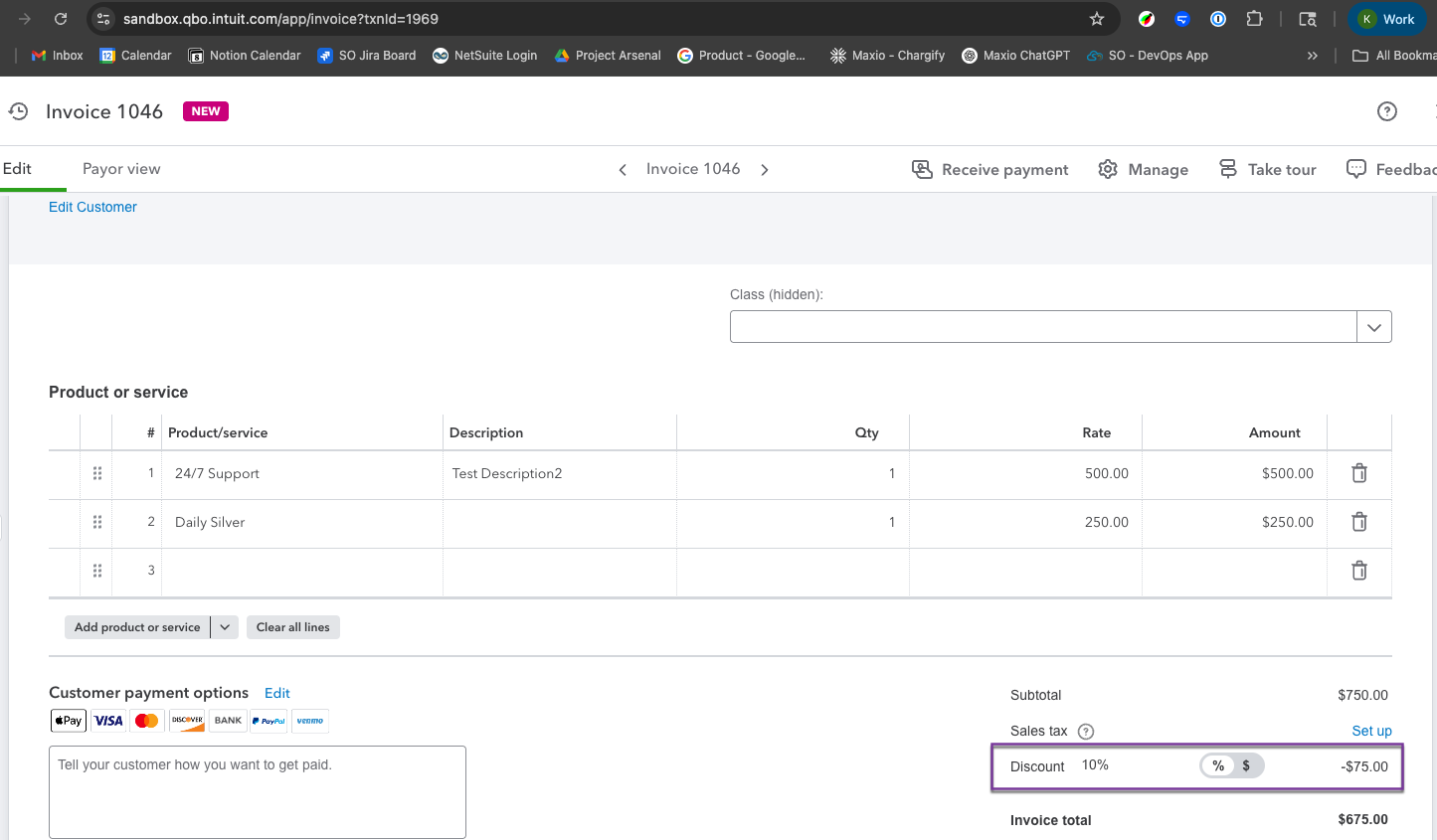Image resolution: width=1437 pixels, height=840 pixels.
Task: Expand the Class (hidden) dropdown
Action: pyautogui.click(x=1373, y=327)
